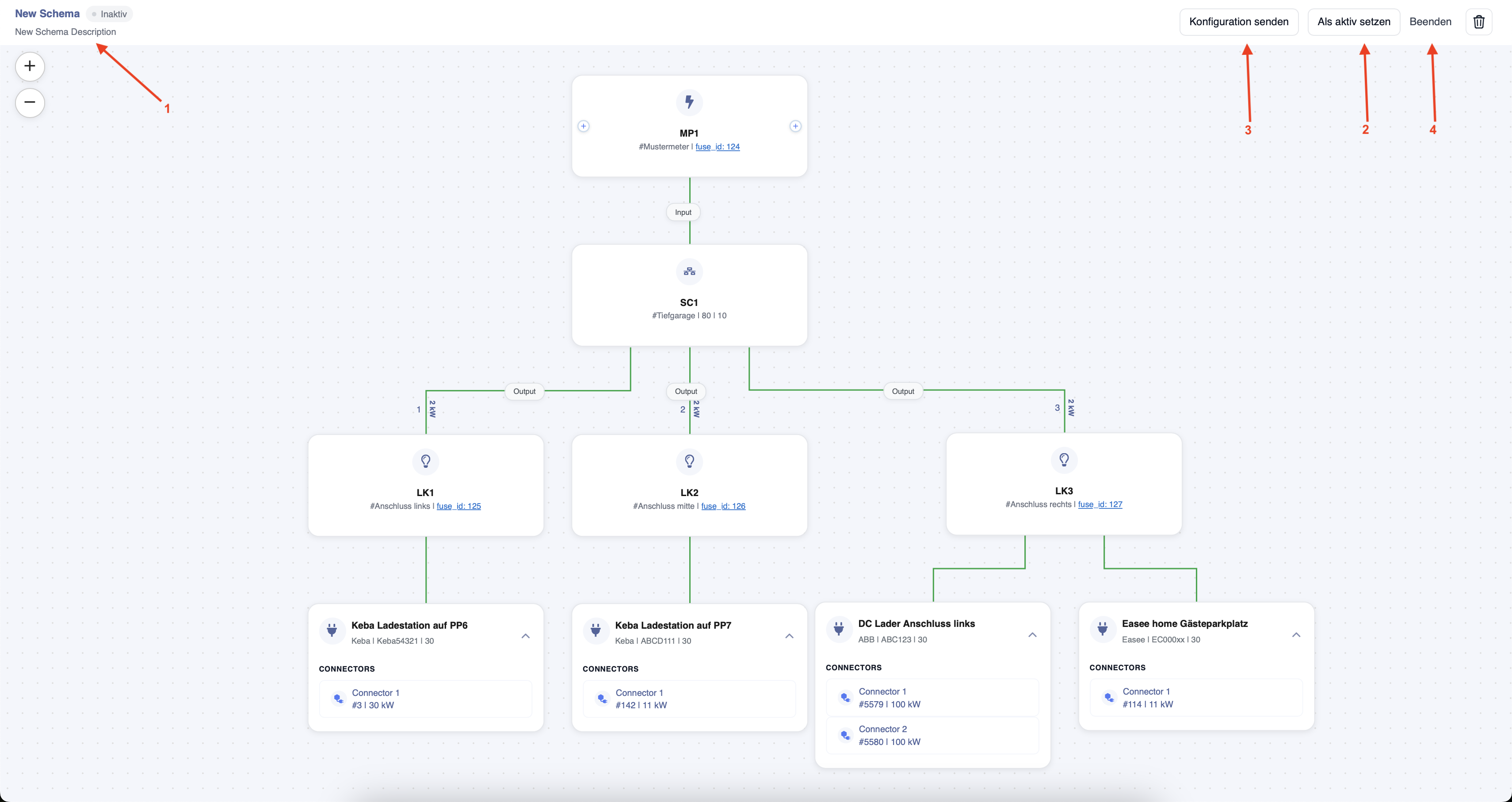Screen dimensions: 1512x802
Task: Click the network icon on SC1 node
Action: 689,271
